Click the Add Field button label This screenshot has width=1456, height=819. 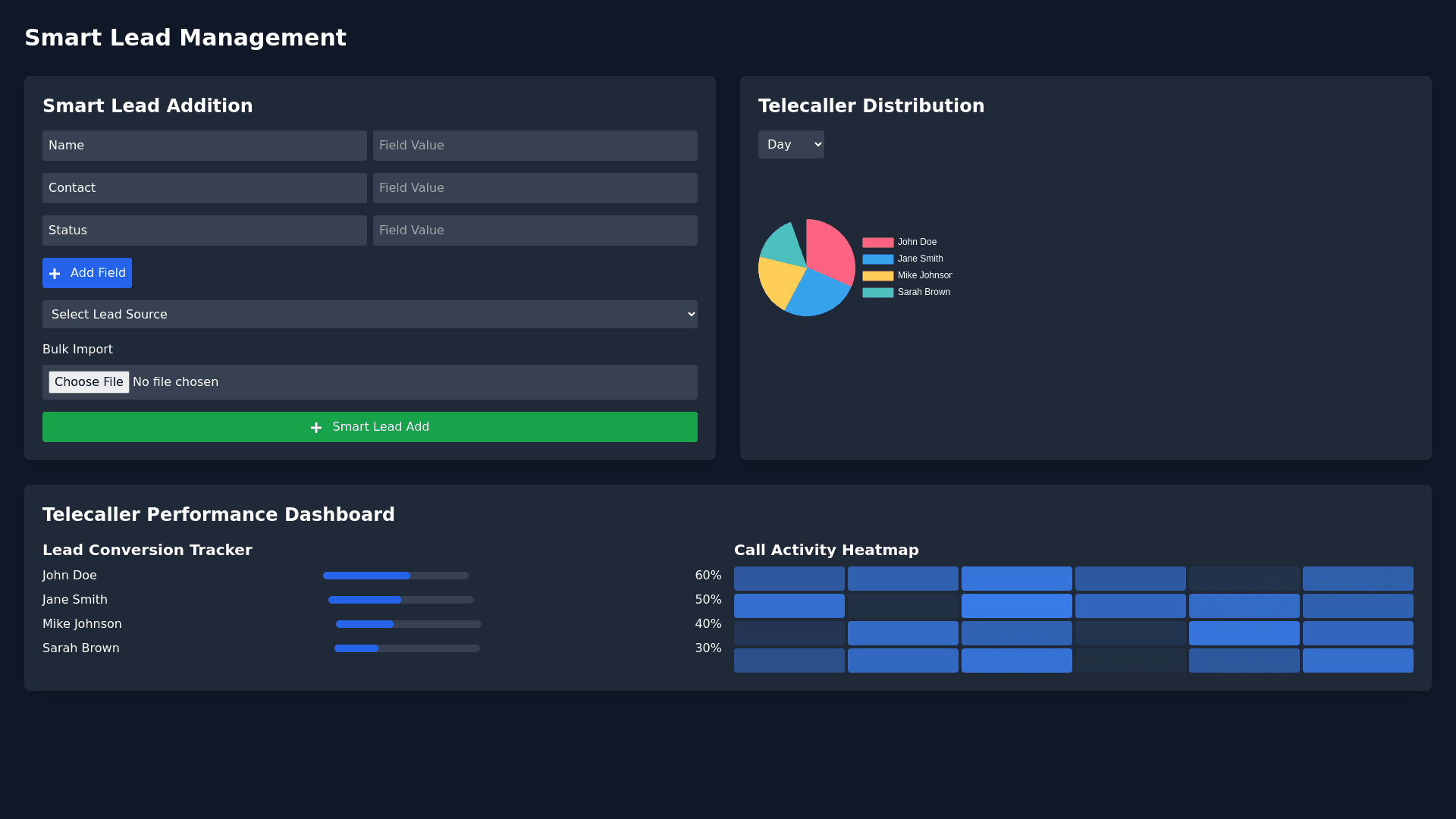pyautogui.click(x=98, y=273)
